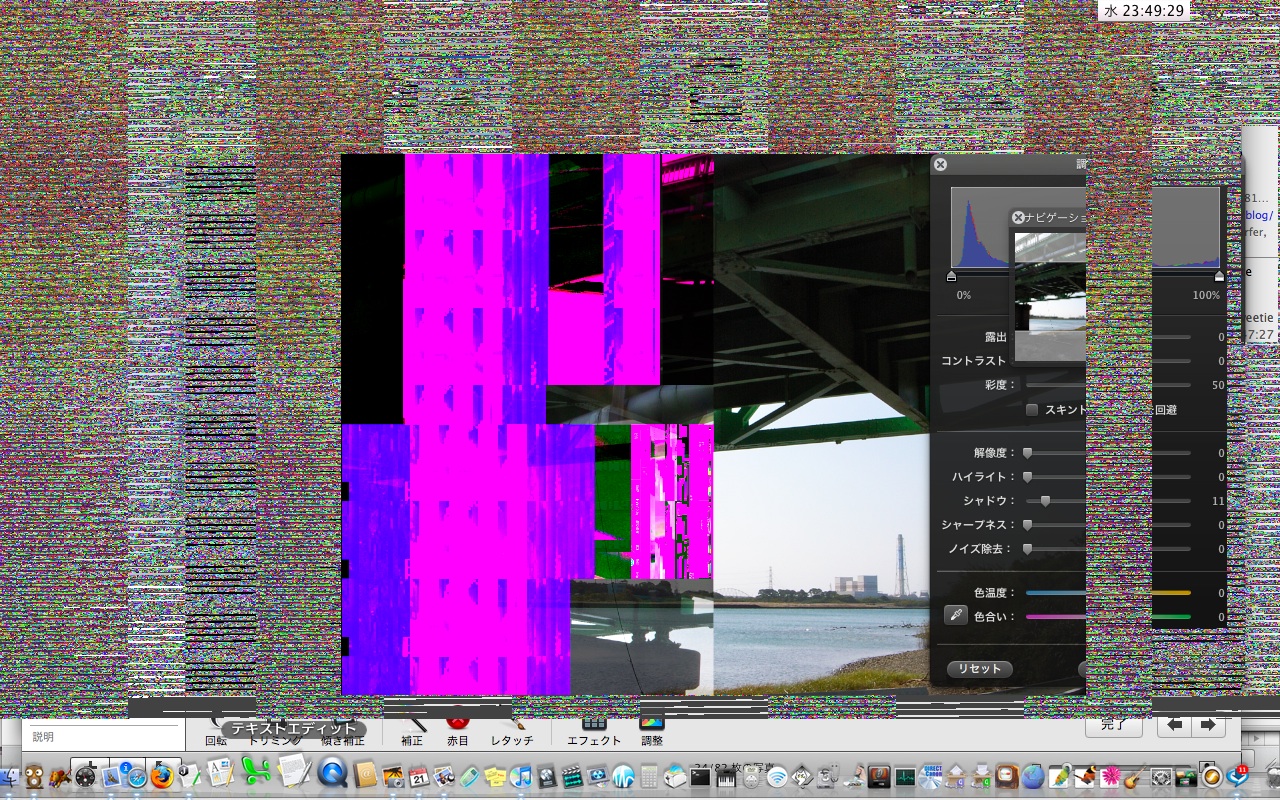Click the 赤目 (red-eye) tool icon

pyautogui.click(x=457, y=724)
